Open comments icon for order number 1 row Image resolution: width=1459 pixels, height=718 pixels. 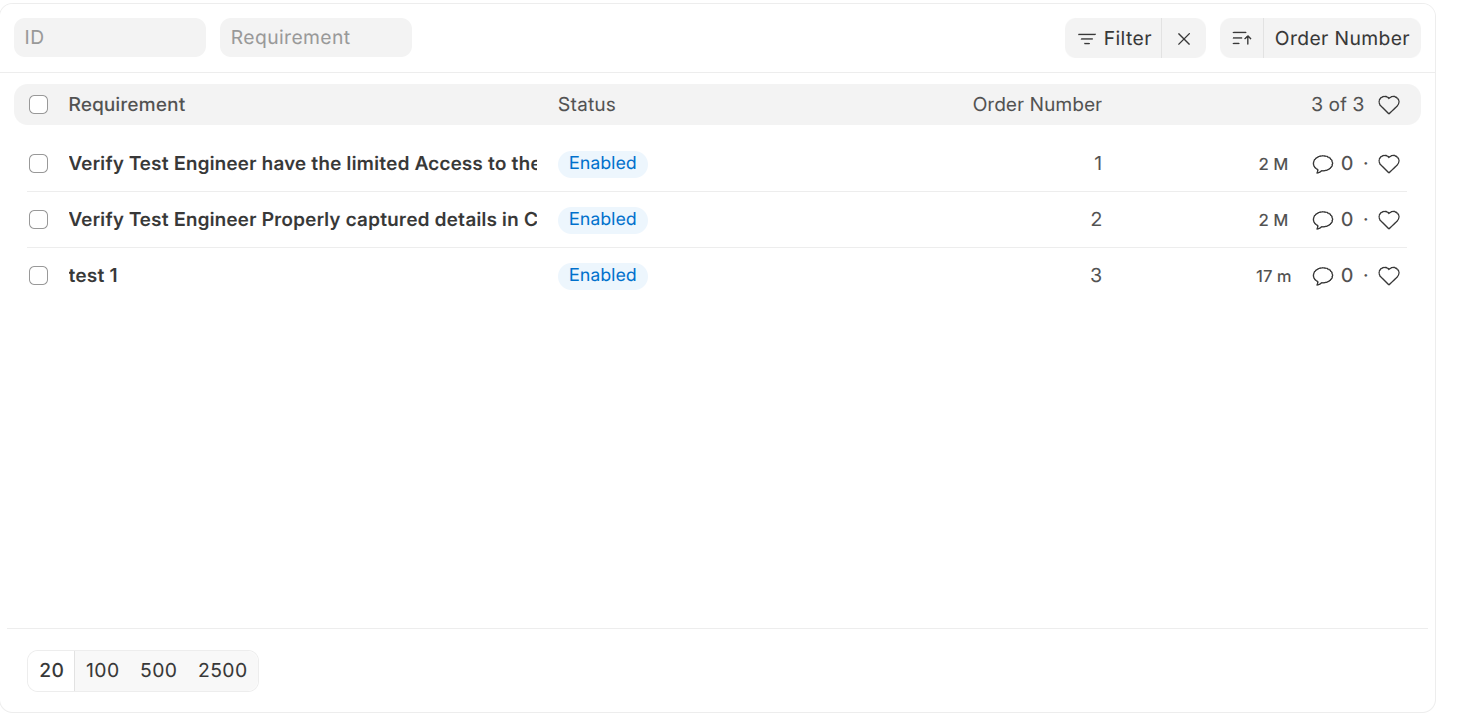1323,164
